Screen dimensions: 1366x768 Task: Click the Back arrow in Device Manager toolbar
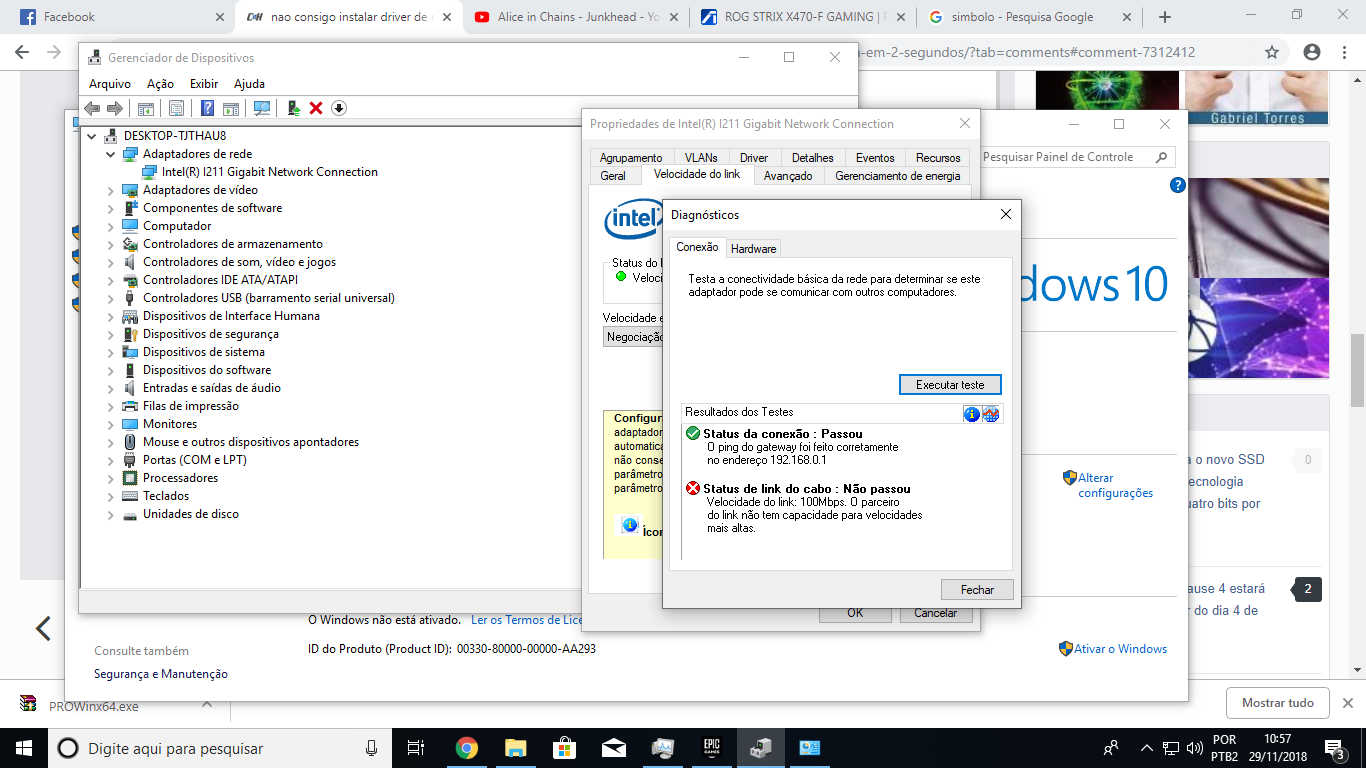coord(92,108)
